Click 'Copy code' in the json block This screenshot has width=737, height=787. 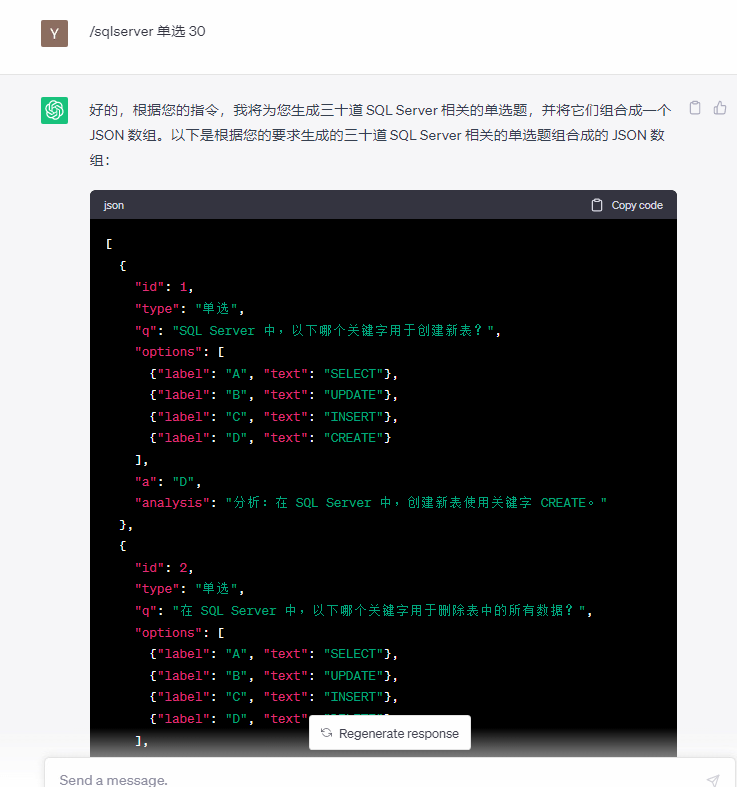(627, 205)
